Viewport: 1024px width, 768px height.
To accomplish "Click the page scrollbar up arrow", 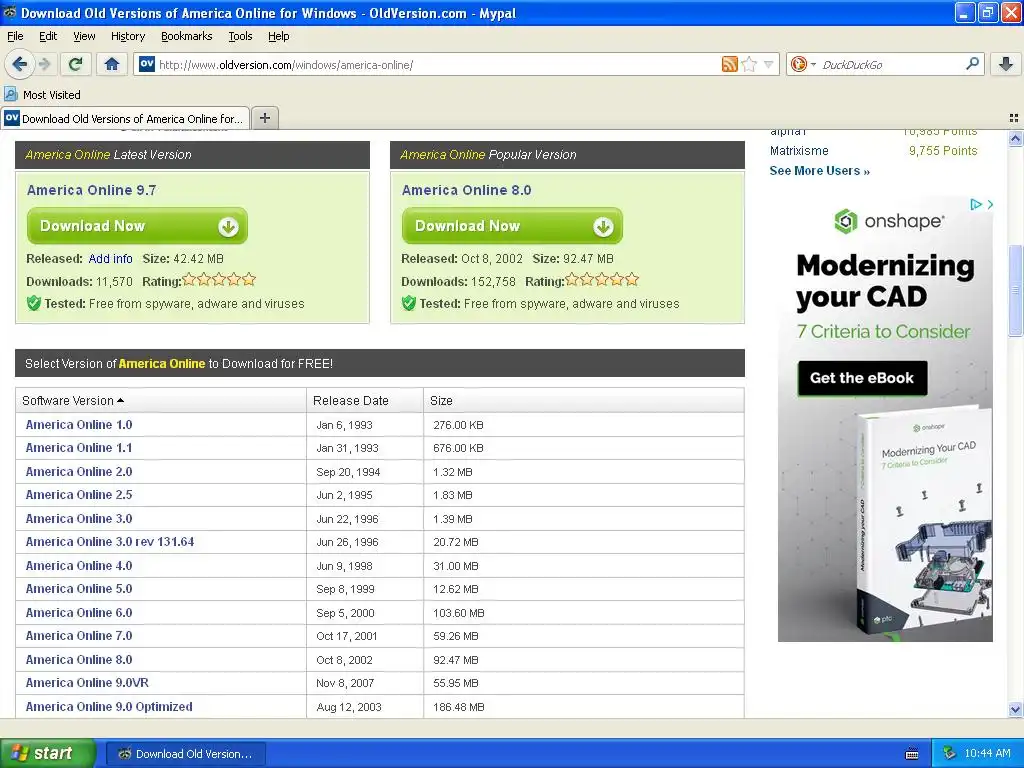I will click(1016, 138).
